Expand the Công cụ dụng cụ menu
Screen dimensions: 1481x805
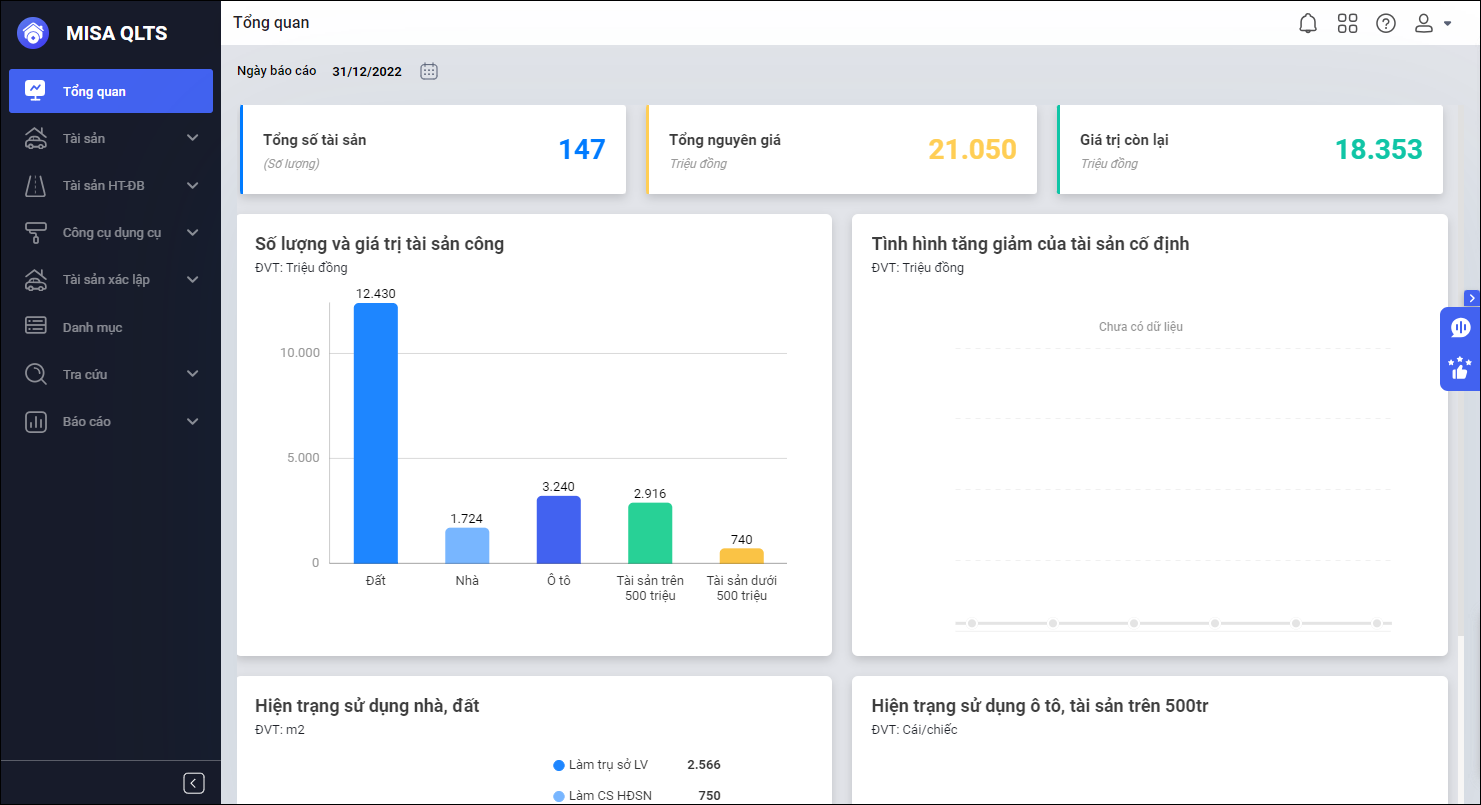click(x=111, y=232)
